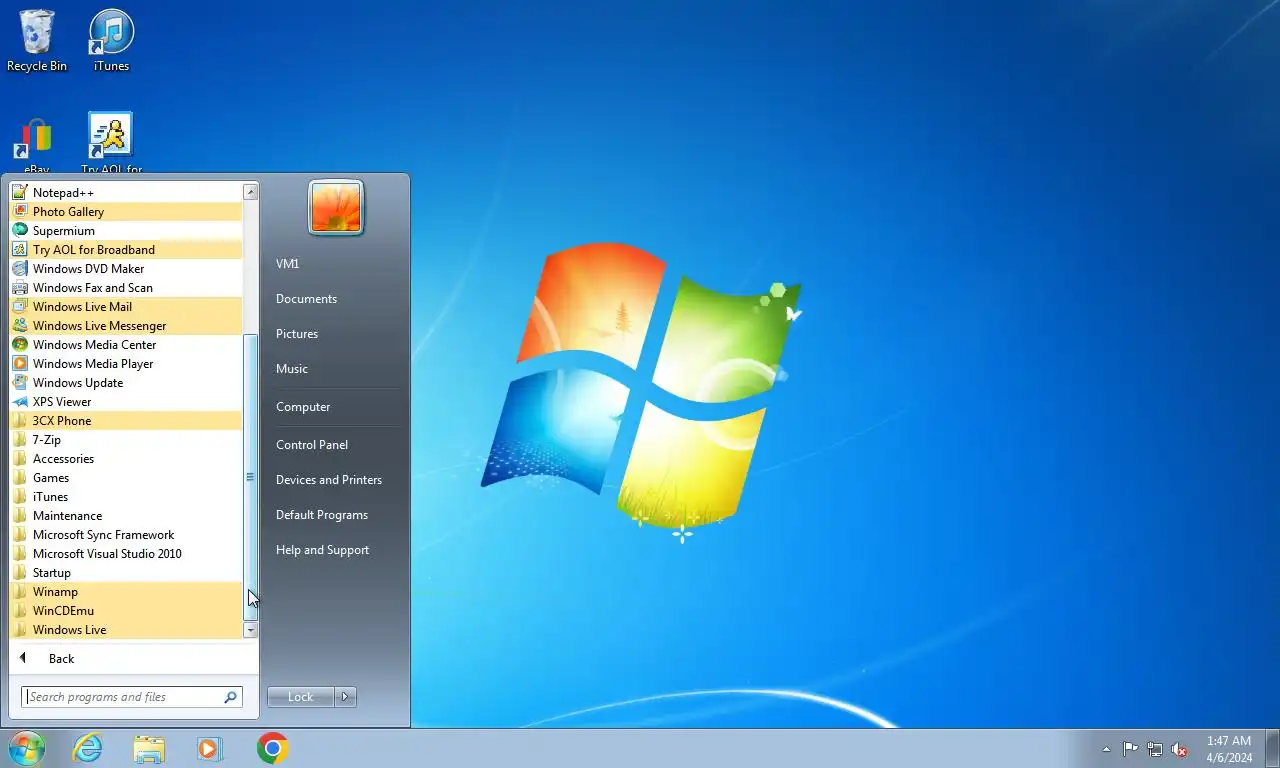Image resolution: width=1280 pixels, height=768 pixels.
Task: Open Default Programs
Action: 336,515
